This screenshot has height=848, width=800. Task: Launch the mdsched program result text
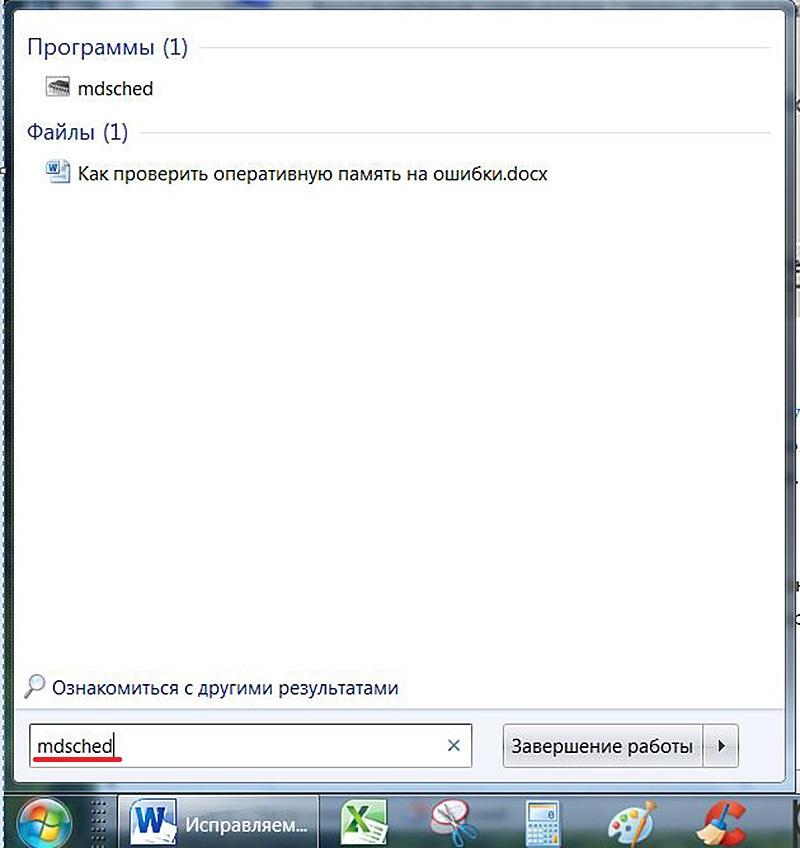115,89
